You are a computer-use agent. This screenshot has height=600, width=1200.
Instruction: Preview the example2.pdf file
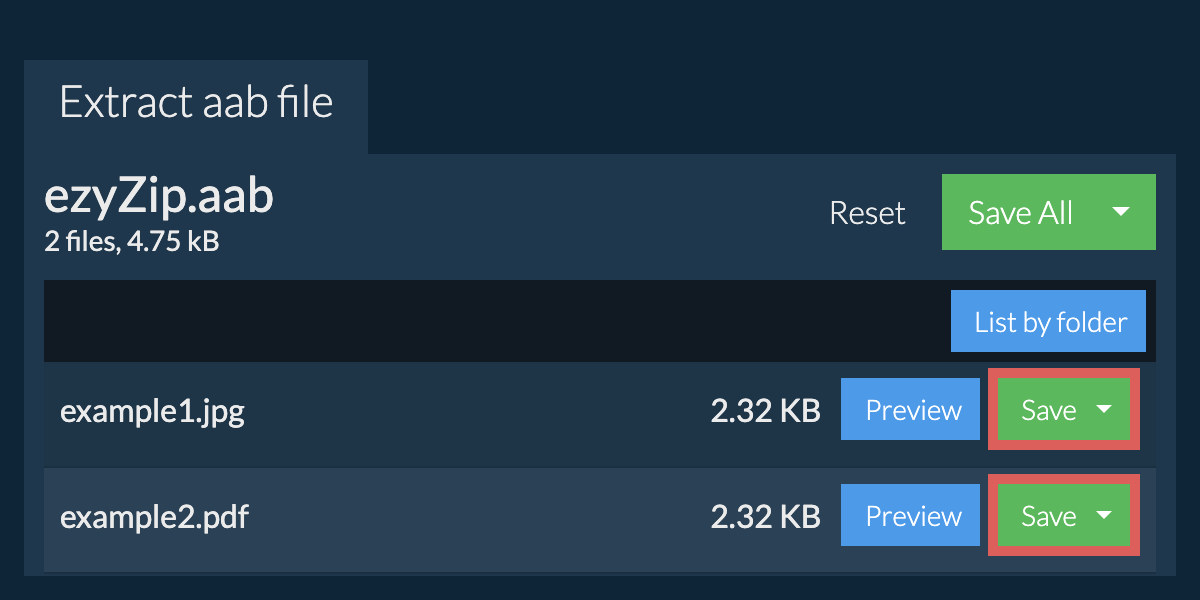pos(913,516)
